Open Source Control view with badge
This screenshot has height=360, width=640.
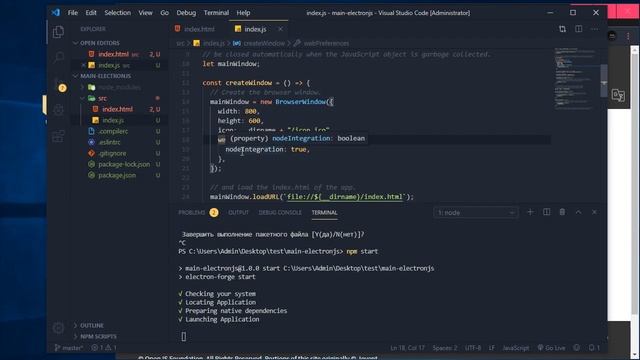[x=60, y=85]
